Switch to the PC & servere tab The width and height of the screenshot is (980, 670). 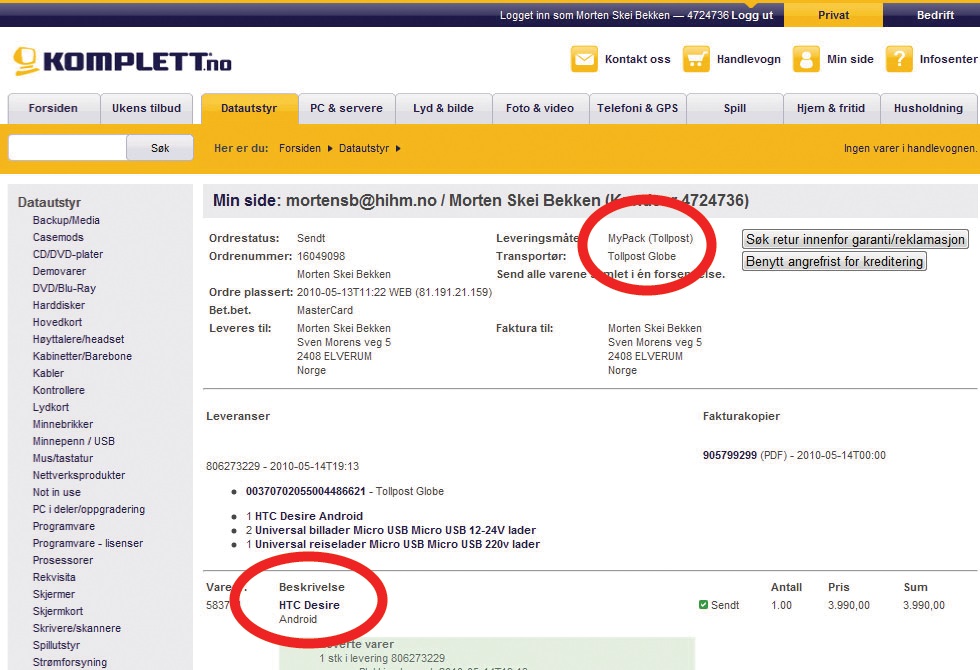(x=346, y=108)
